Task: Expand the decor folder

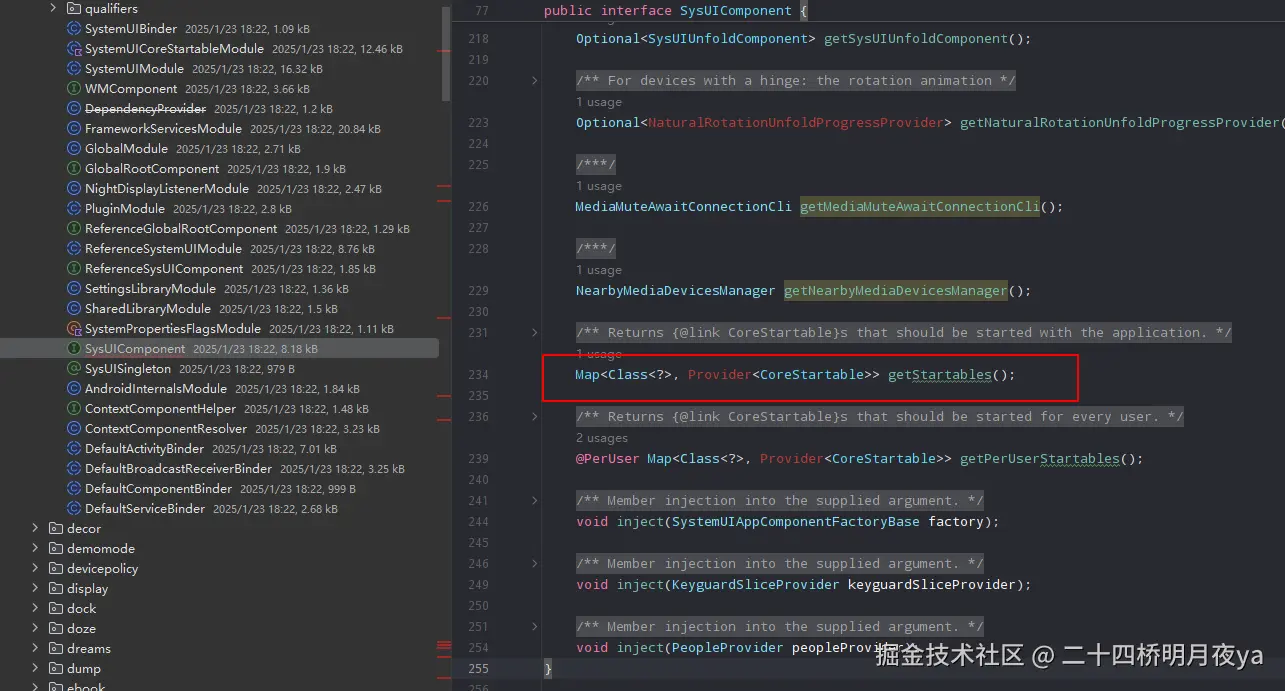Action: tap(35, 528)
